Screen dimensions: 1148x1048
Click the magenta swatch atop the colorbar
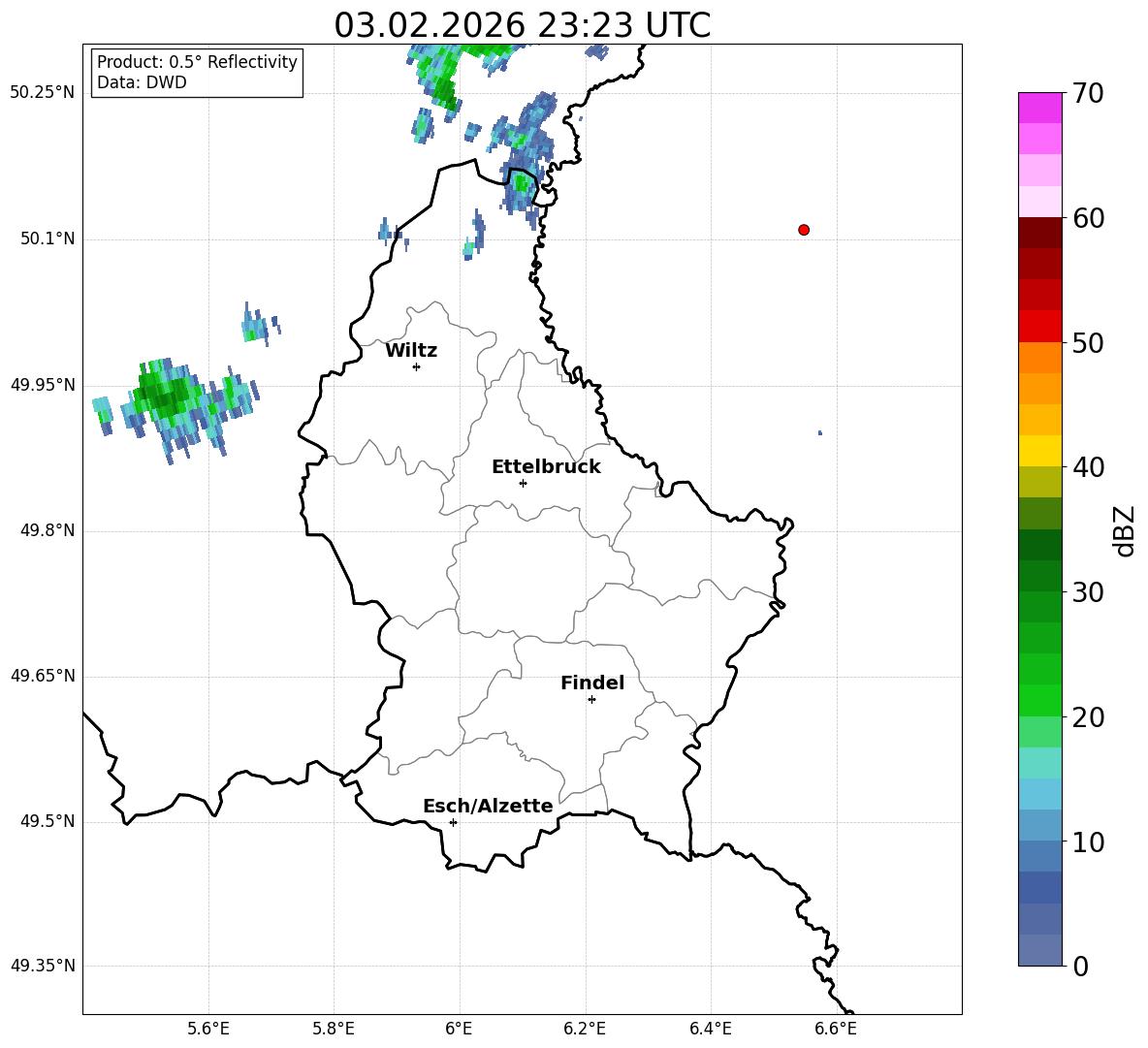click(1039, 108)
